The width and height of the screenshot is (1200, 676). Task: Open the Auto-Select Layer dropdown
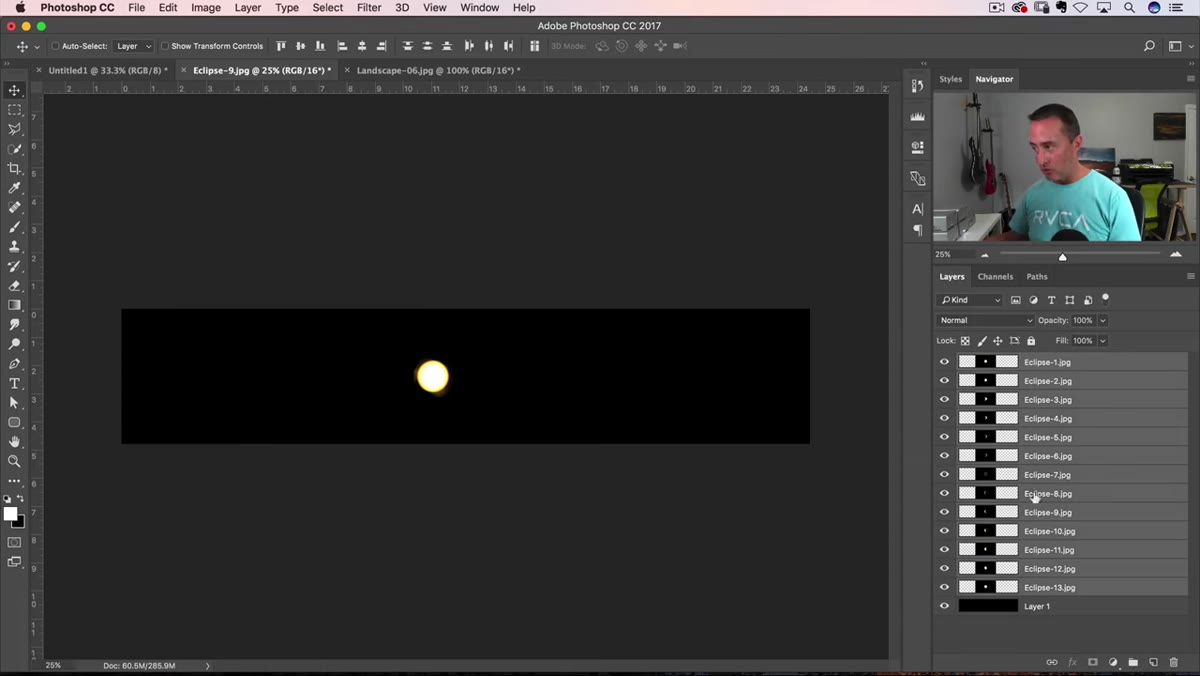coord(133,46)
